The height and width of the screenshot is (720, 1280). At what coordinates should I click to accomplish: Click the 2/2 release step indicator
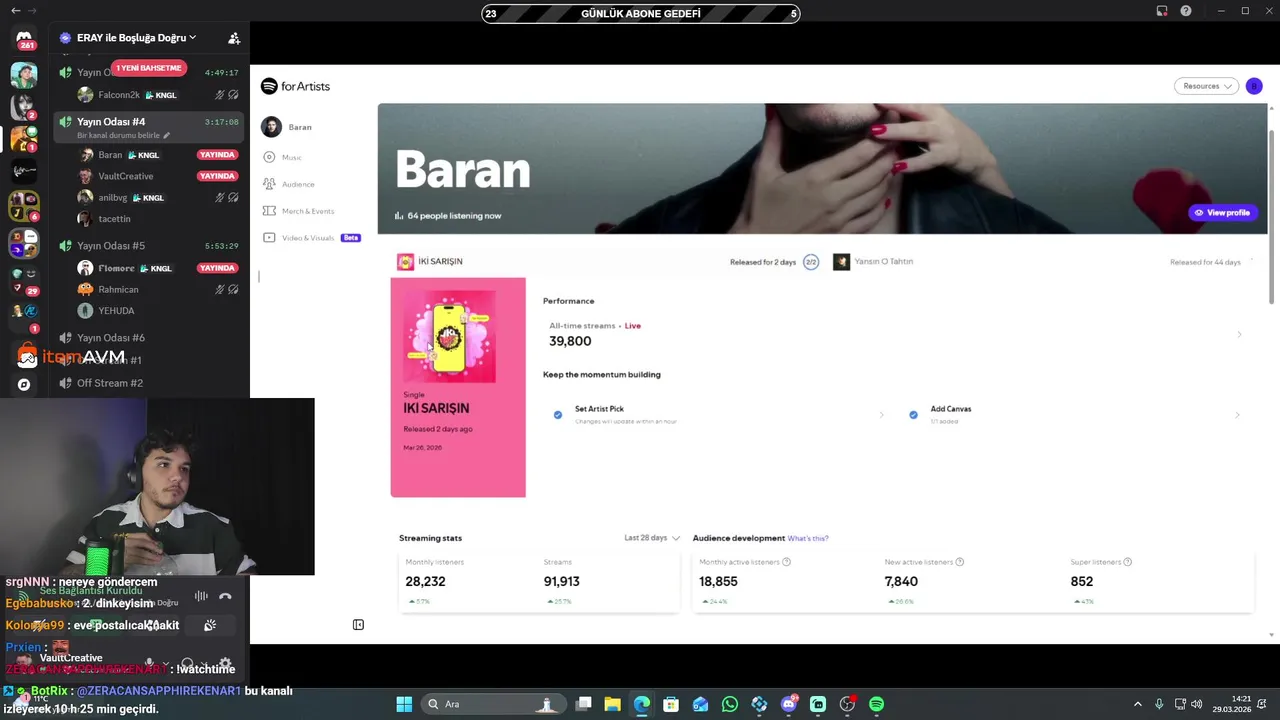coord(811,262)
